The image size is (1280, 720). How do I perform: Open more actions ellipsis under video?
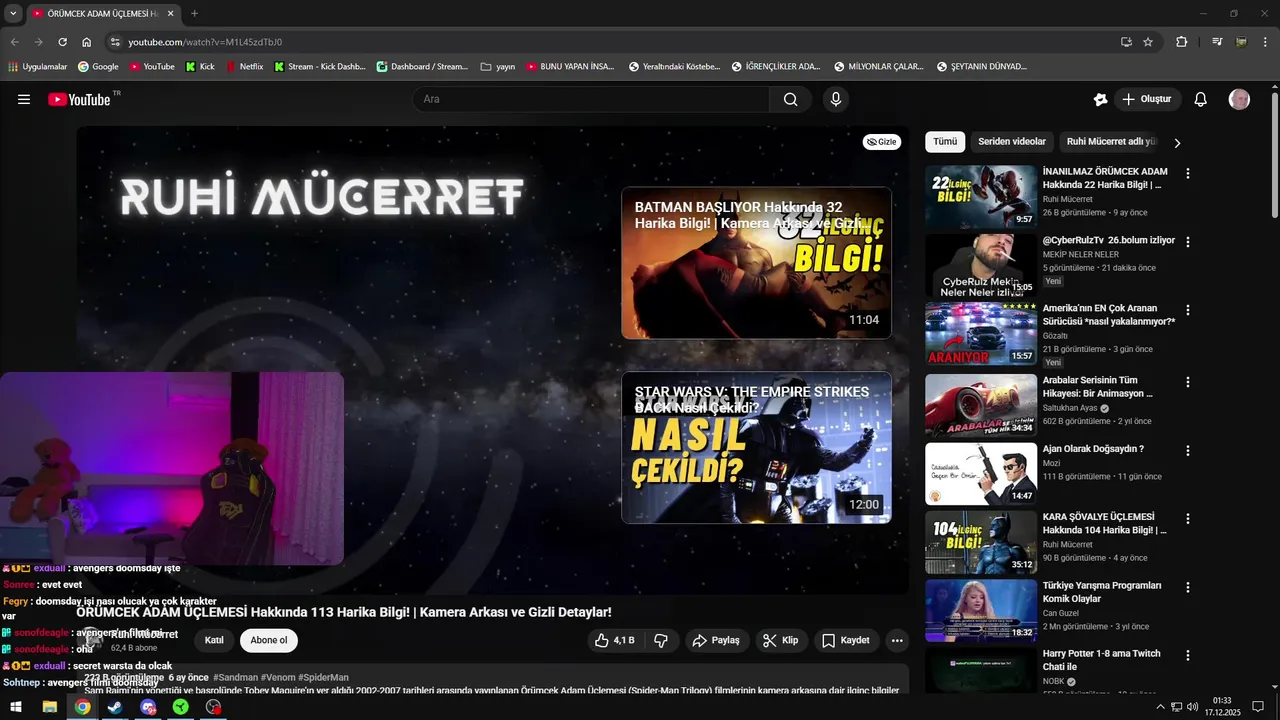click(x=897, y=640)
